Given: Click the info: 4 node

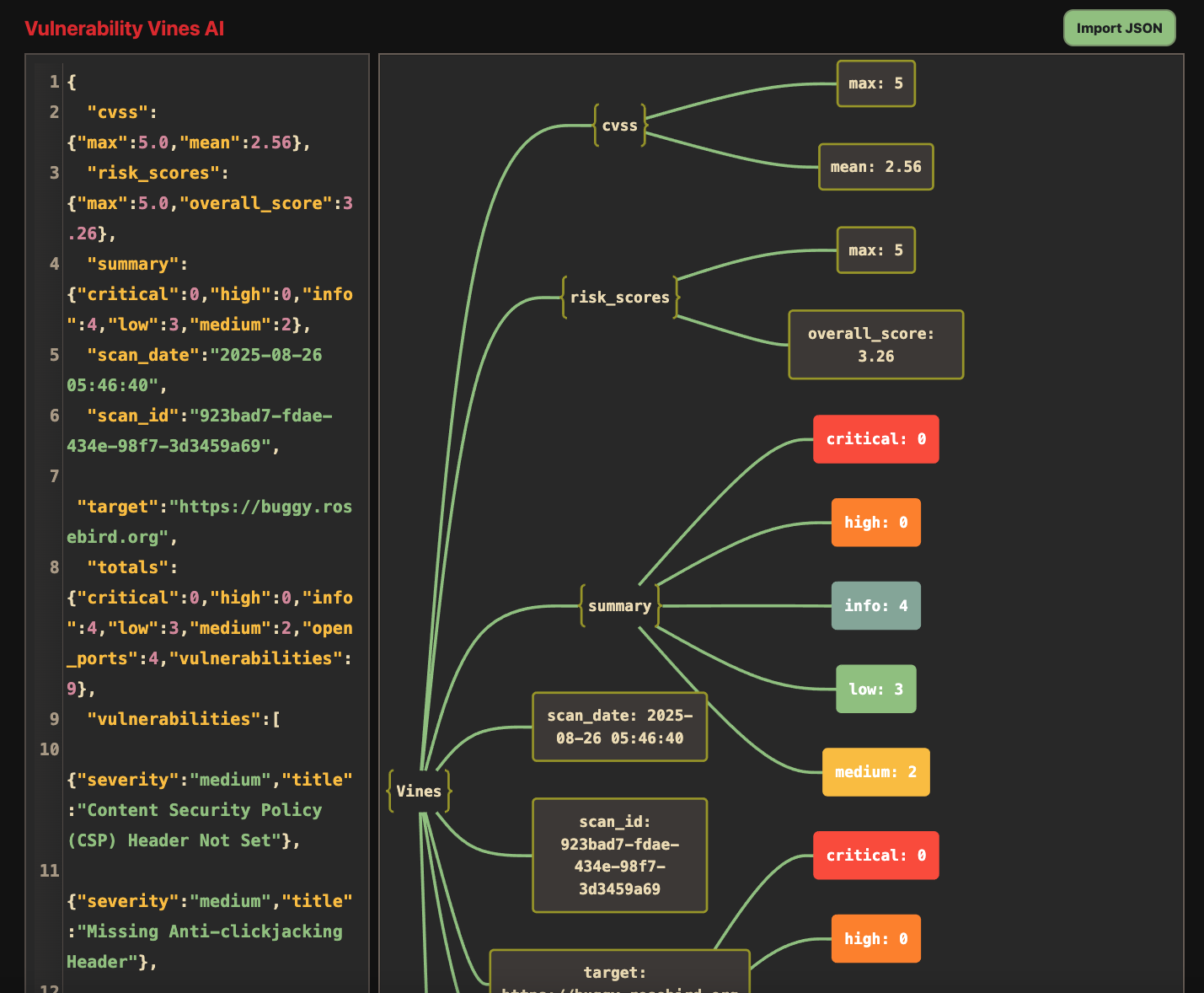Looking at the screenshot, I should coord(875,606).
